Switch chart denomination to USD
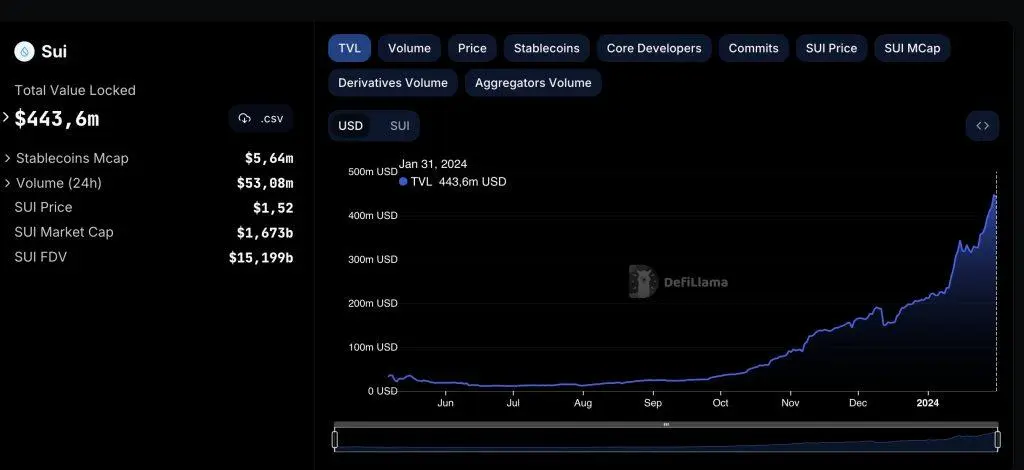This screenshot has height=470, width=1024. click(x=351, y=126)
